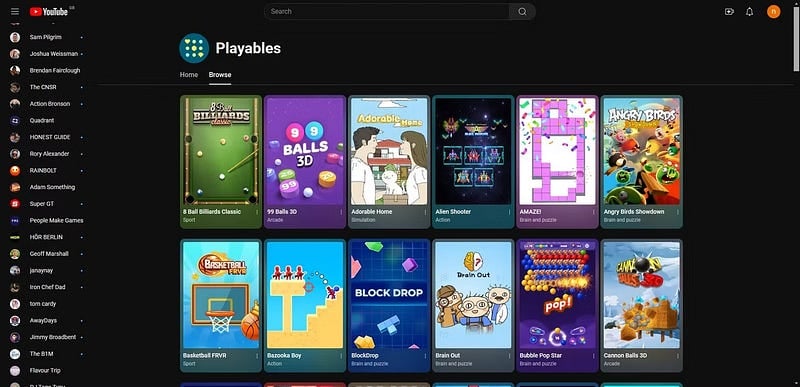This screenshot has width=800, height=387.
Task: Open three-dot menu for Brain Out
Action: pyautogui.click(x=509, y=355)
